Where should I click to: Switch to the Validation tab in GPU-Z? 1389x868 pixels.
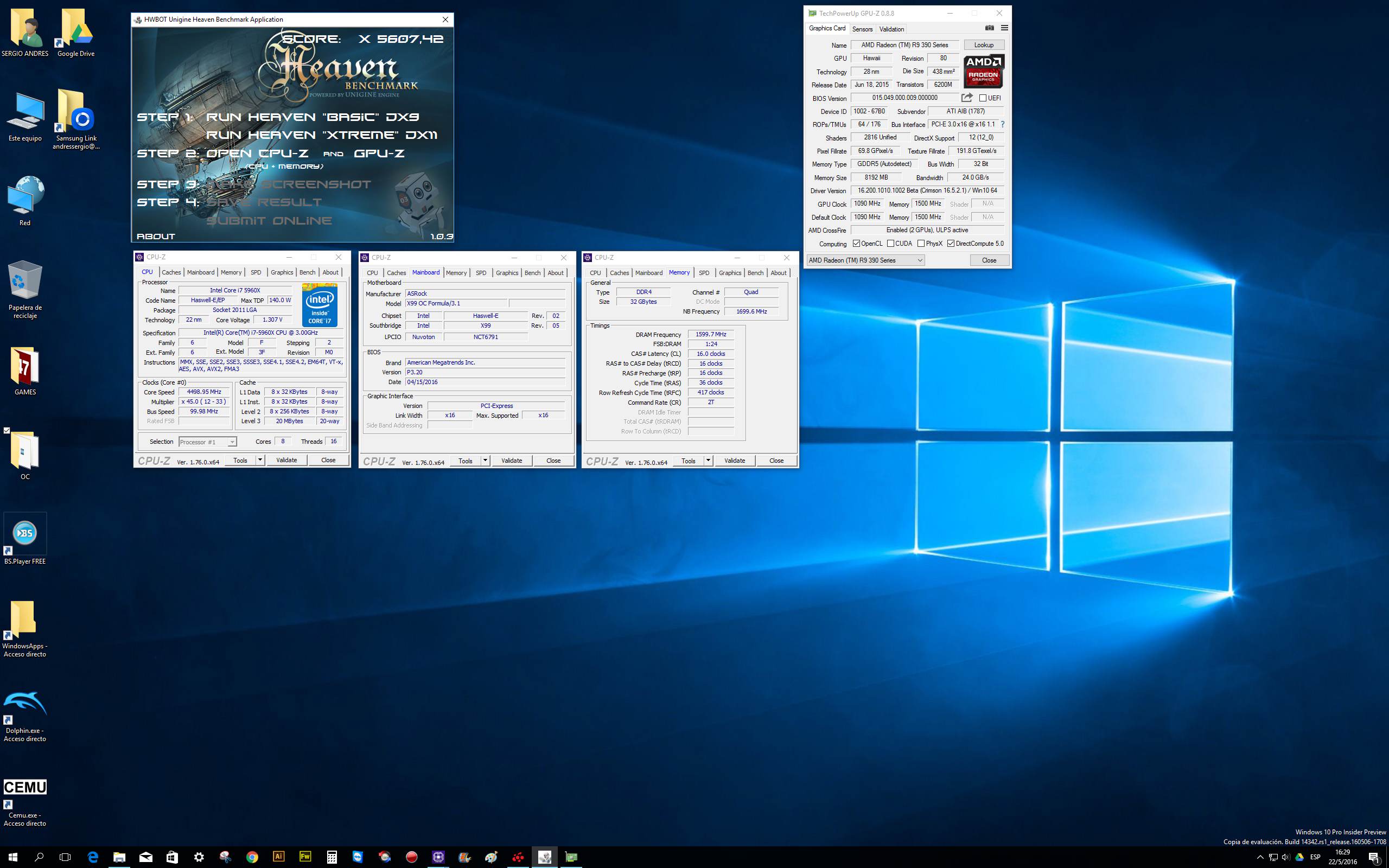891,29
